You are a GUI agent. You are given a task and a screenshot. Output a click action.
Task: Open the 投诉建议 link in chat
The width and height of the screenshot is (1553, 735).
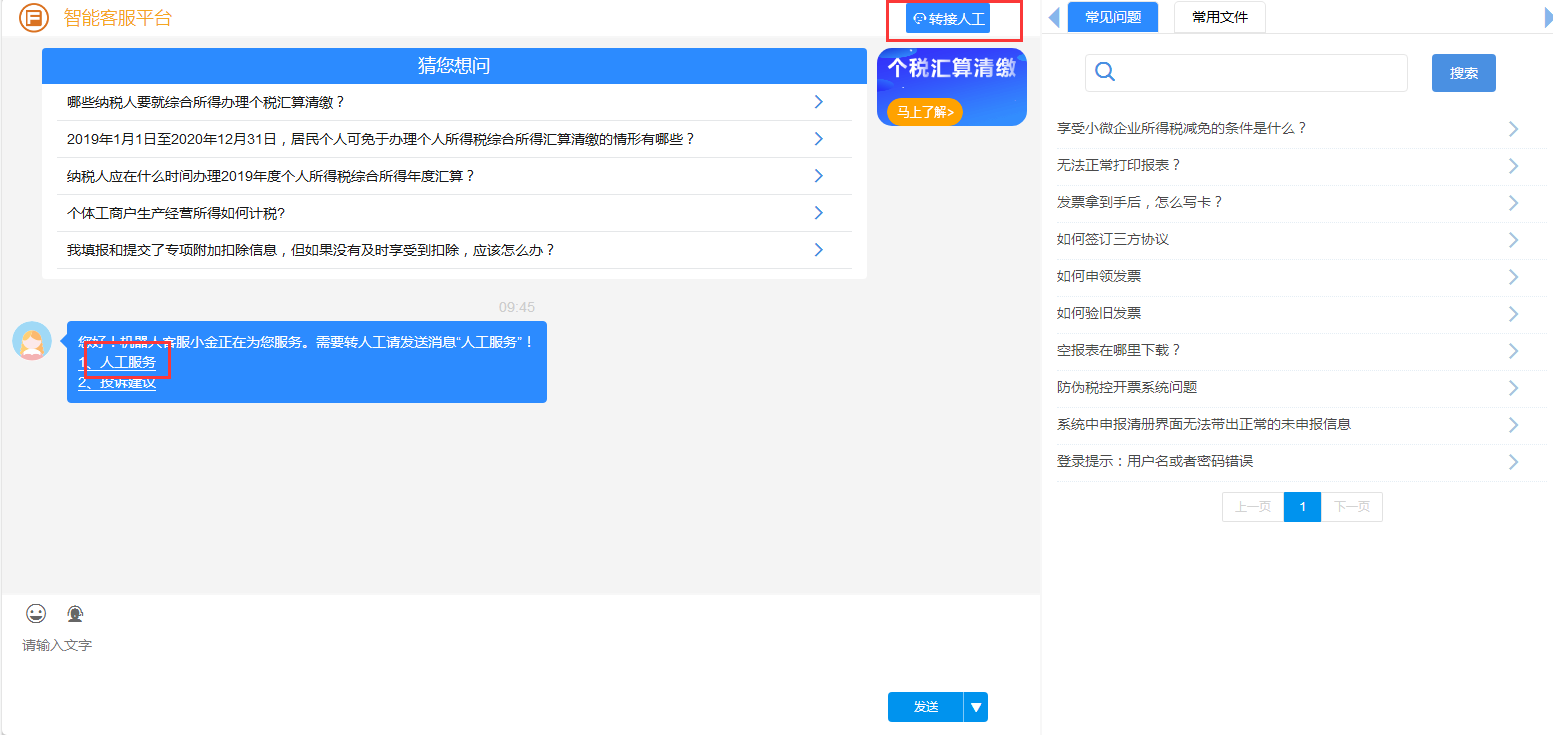coord(127,383)
